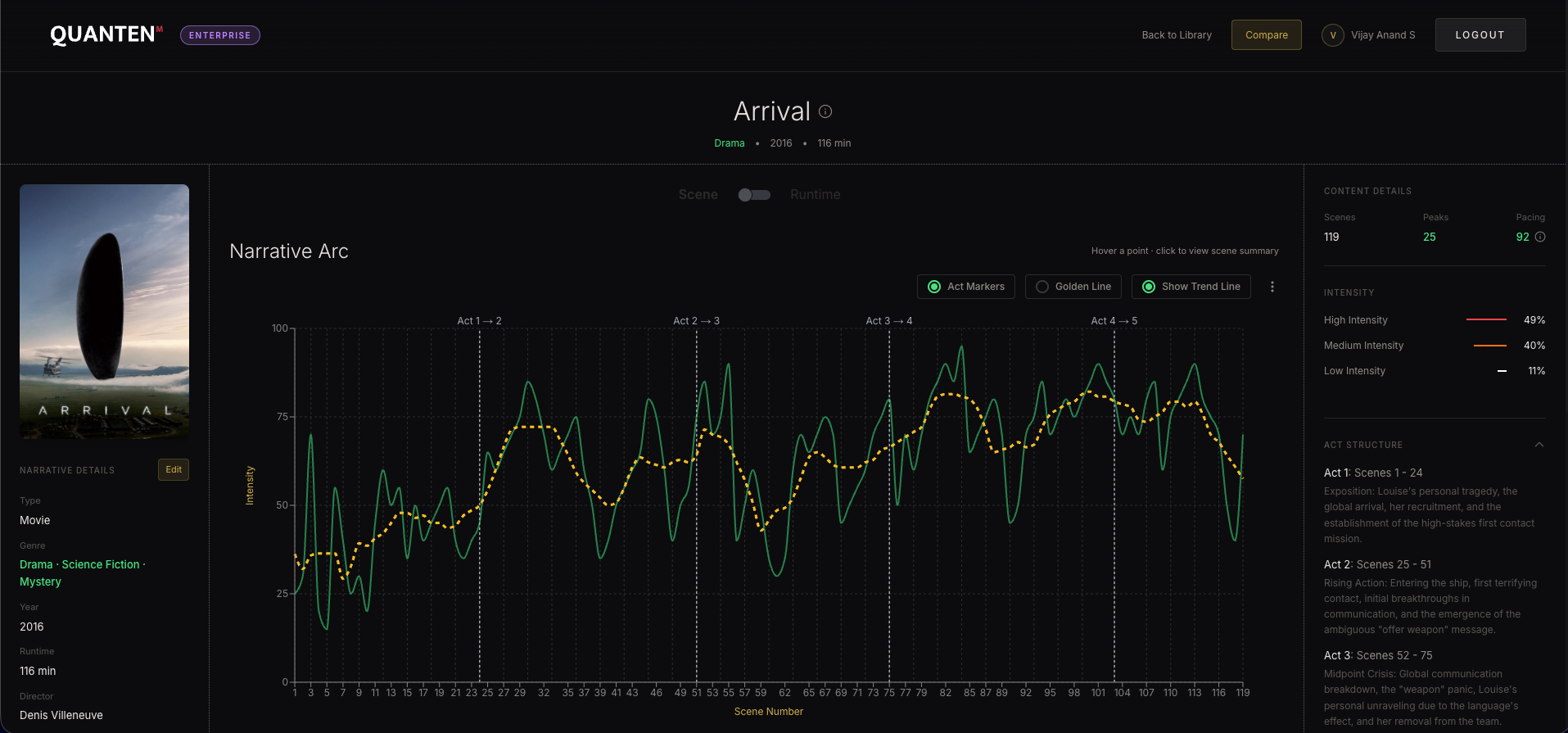1568x733 pixels.
Task: Click the info icon next to Arrival title
Action: [825, 111]
